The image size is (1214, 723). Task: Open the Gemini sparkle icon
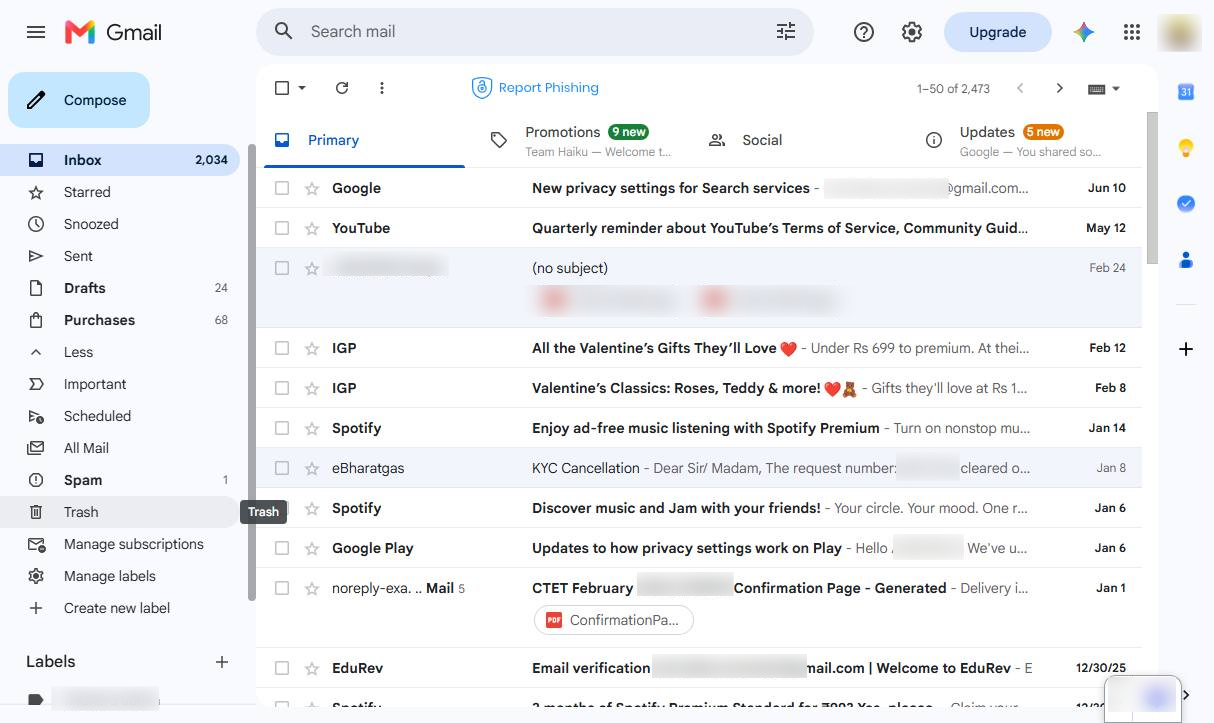(1084, 32)
